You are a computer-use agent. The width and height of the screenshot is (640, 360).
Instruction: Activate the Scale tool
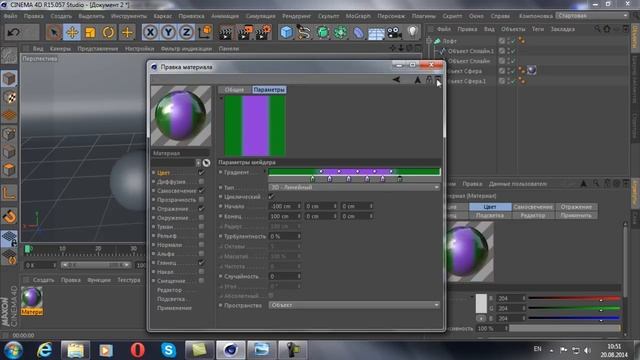(90, 32)
